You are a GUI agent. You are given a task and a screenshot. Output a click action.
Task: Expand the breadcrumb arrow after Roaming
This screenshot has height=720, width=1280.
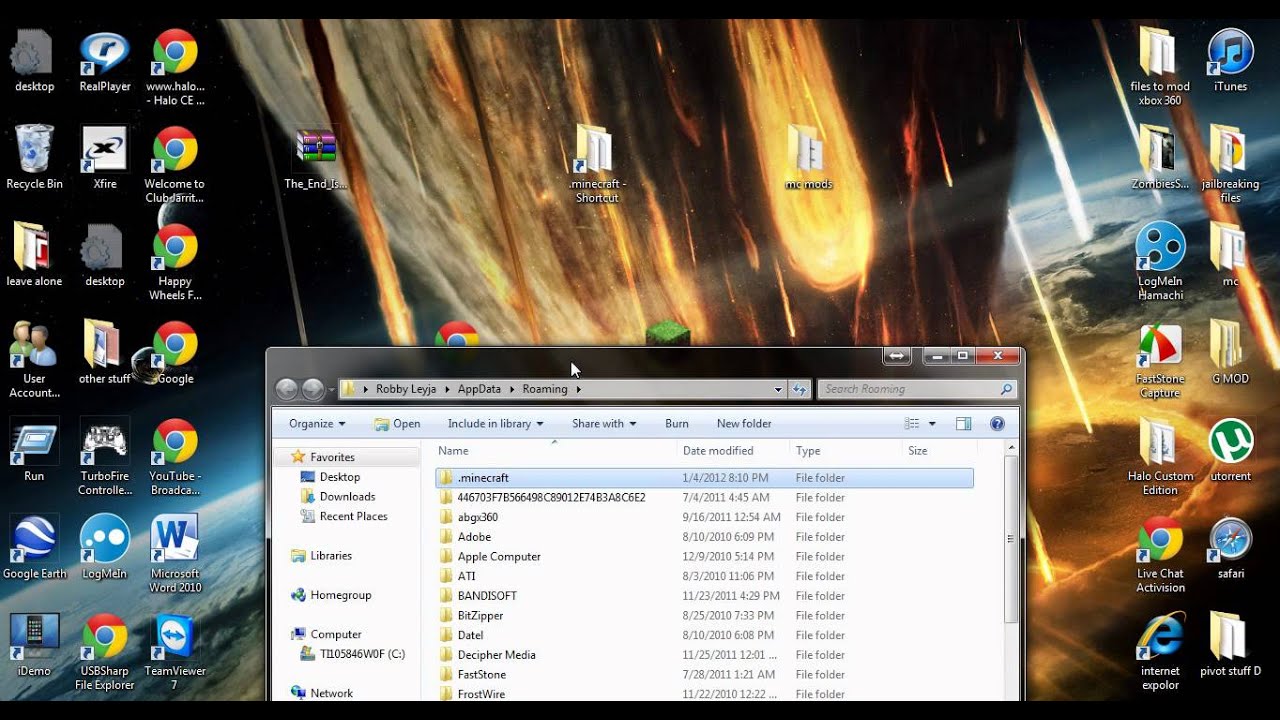click(x=578, y=389)
